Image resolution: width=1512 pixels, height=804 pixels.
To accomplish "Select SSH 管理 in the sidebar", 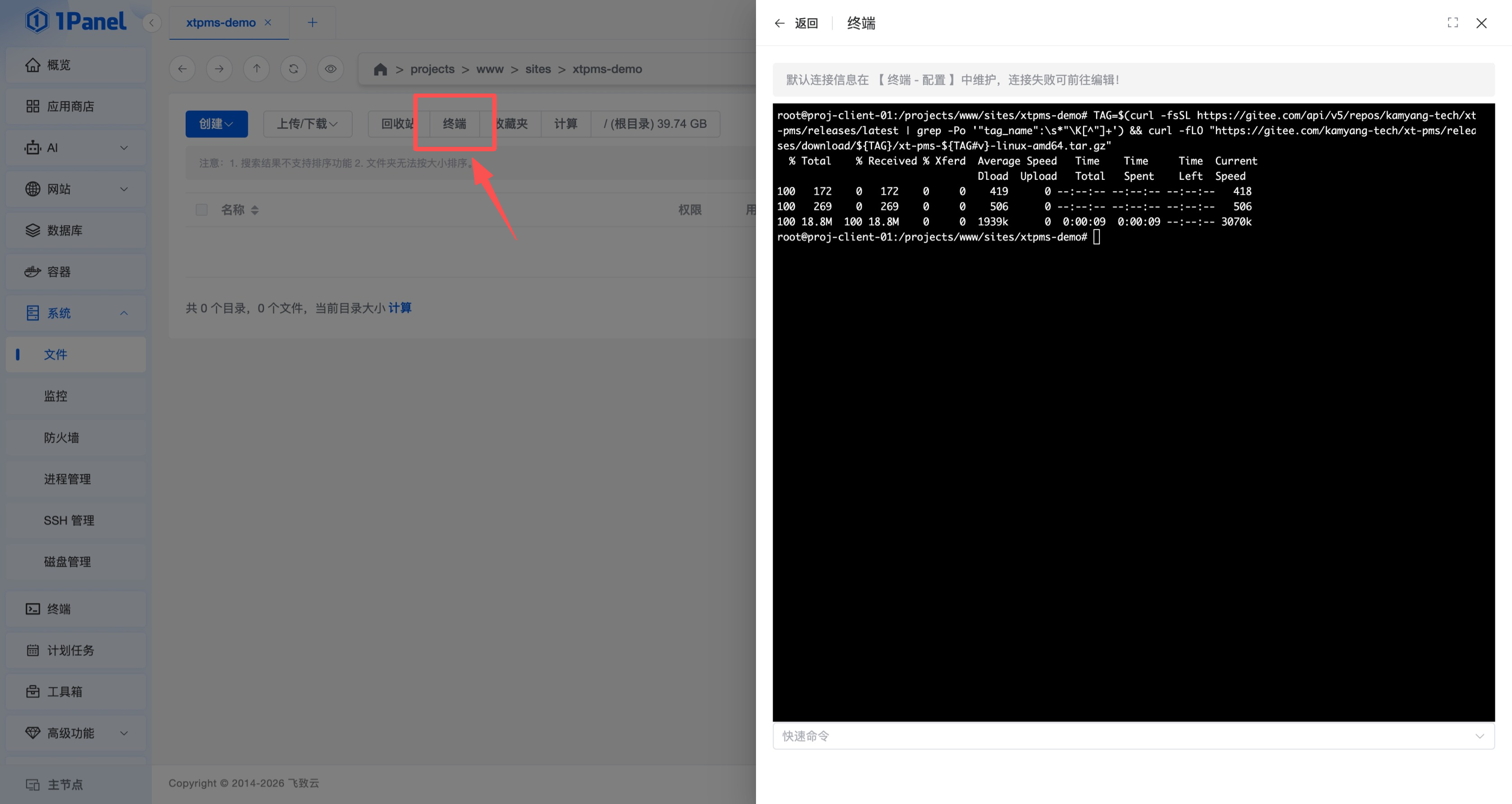I will 76,520.
